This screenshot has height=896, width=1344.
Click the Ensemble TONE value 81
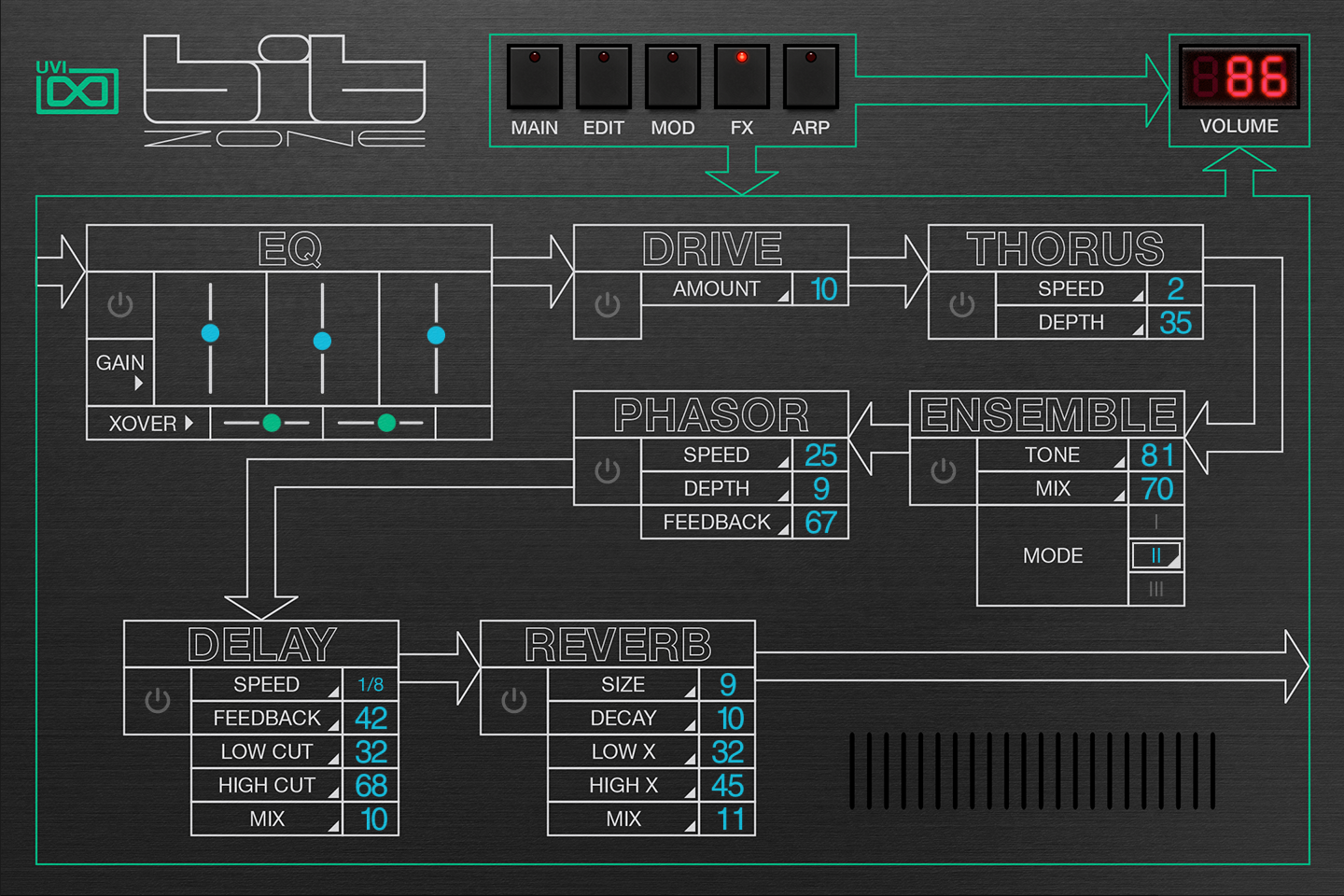click(1156, 455)
